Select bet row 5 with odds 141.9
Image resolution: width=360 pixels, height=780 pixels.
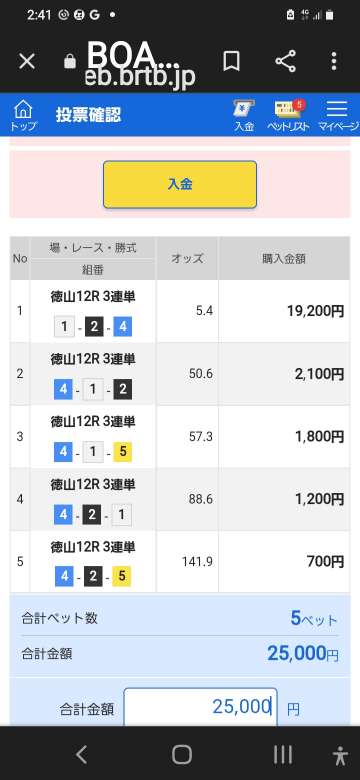180,562
